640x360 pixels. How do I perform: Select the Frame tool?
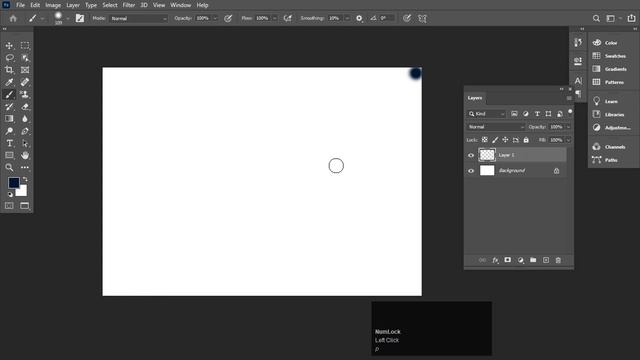[25, 70]
